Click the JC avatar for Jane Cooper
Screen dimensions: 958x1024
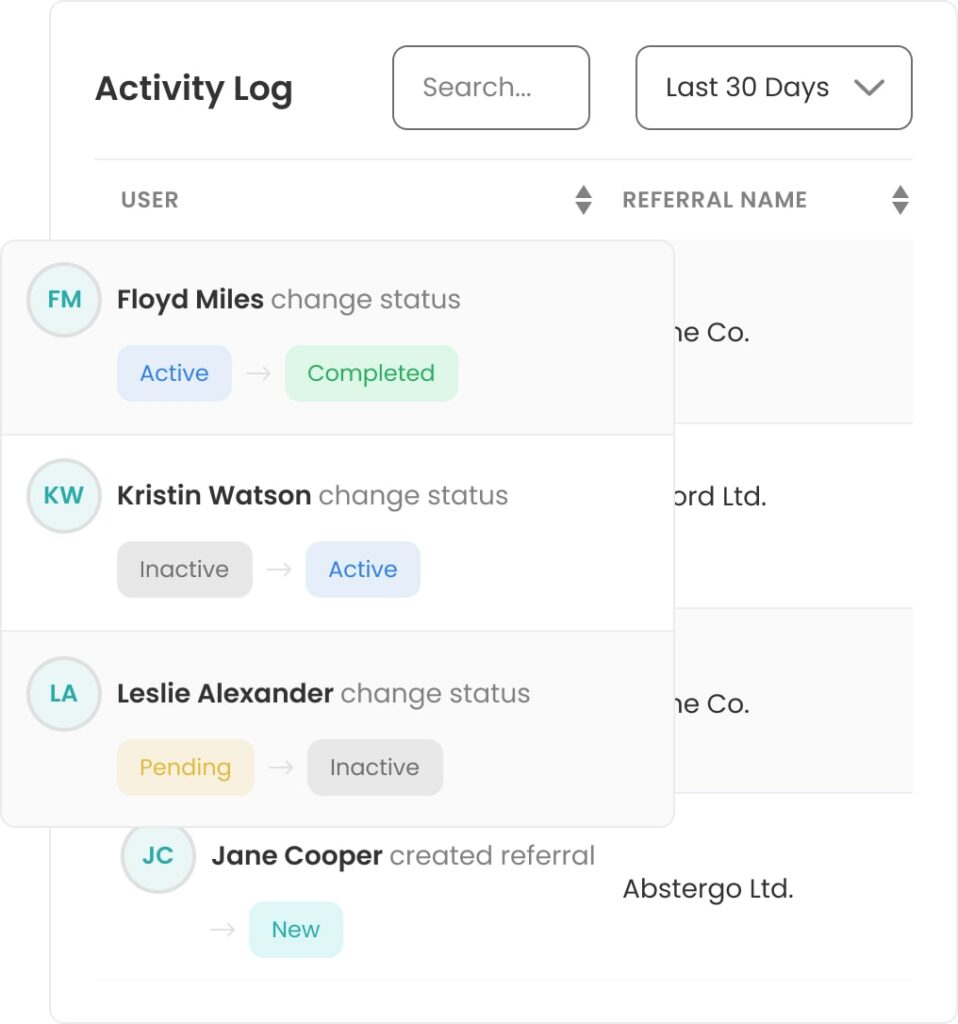pos(158,857)
